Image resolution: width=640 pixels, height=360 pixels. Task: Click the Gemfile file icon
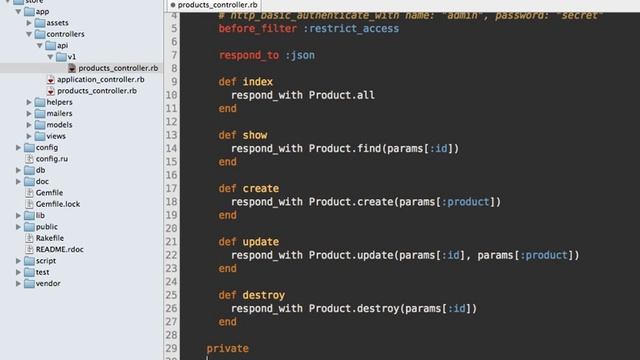[29, 193]
